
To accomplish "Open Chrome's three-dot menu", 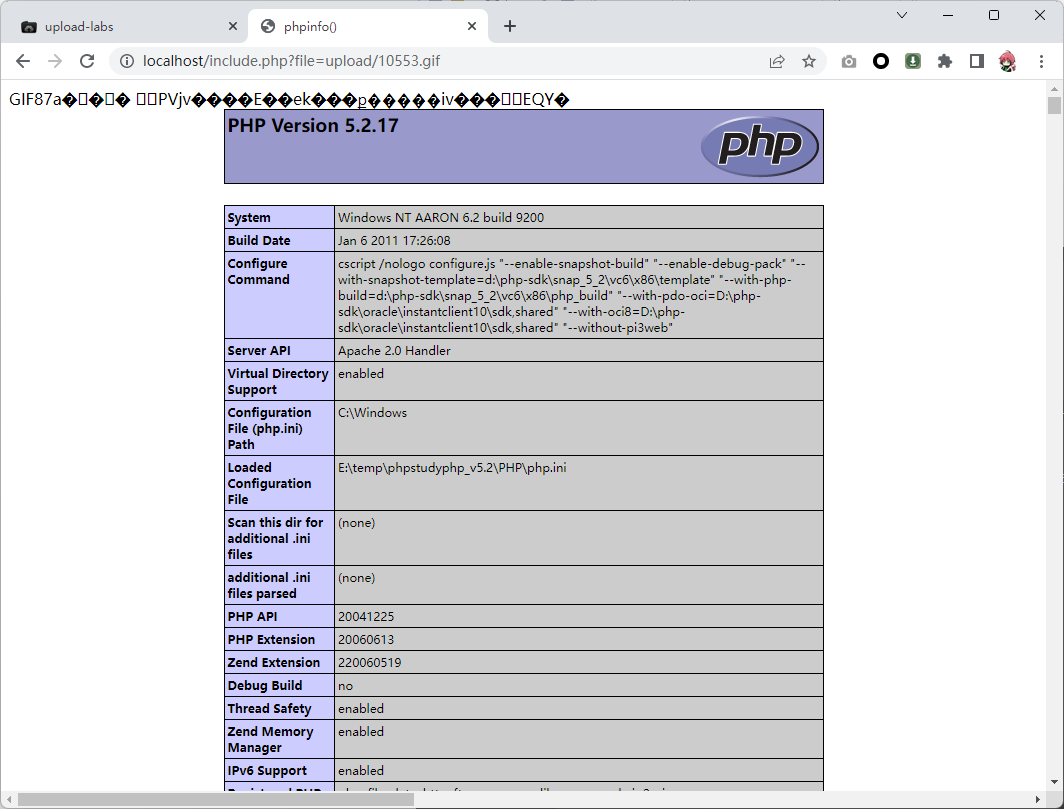I will (x=1040, y=61).
